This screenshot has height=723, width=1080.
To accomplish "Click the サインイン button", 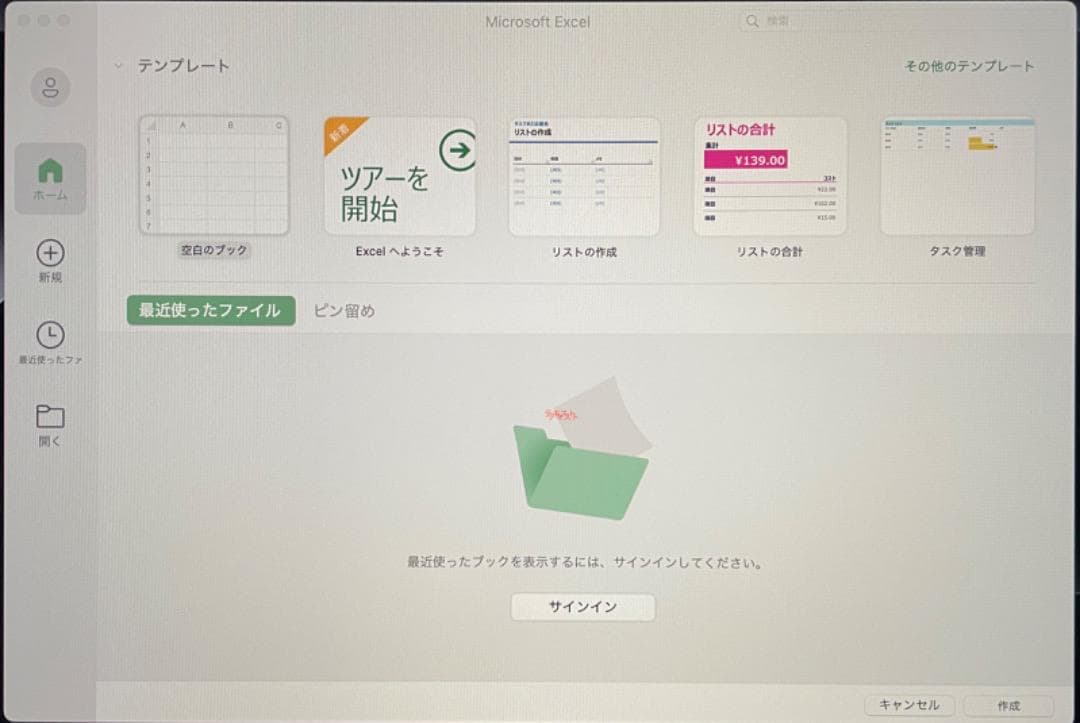I will point(582,607).
